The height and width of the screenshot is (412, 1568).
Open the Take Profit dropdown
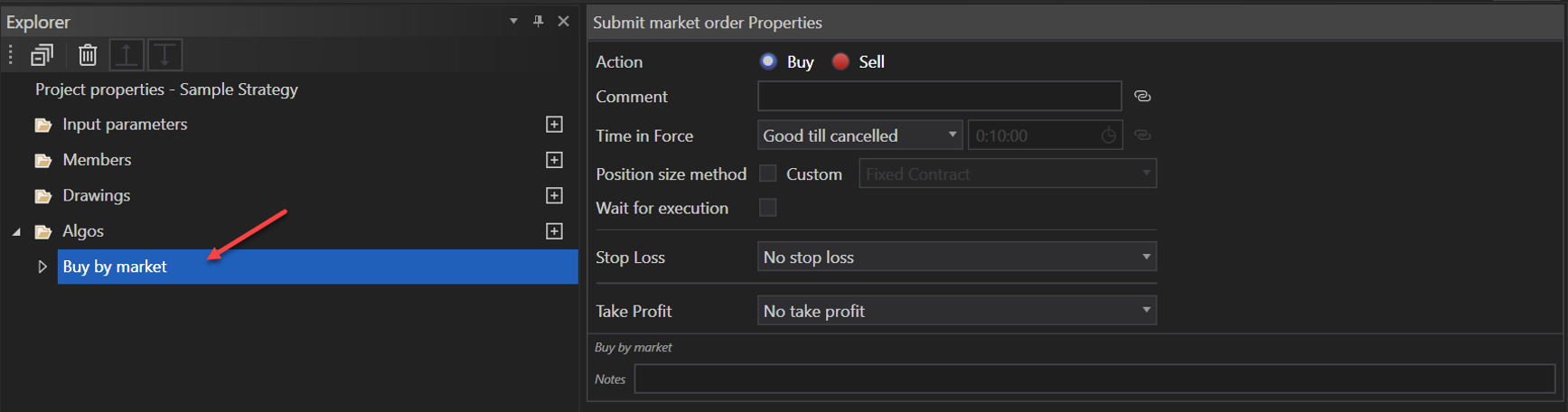pyautogui.click(x=956, y=311)
